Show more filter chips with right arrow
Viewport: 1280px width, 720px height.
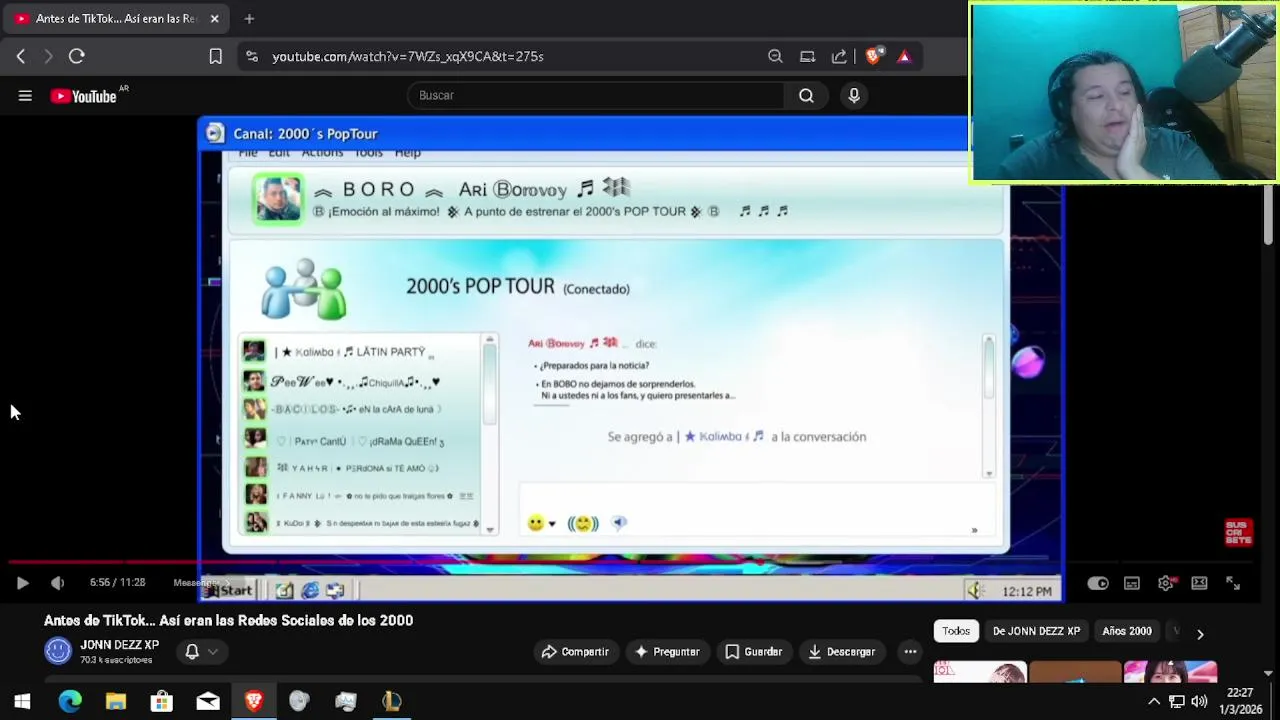1200,633
